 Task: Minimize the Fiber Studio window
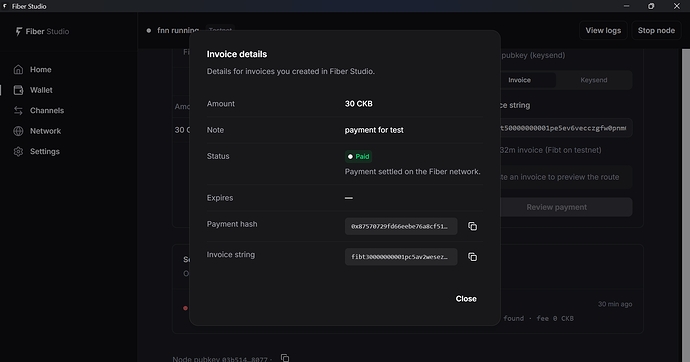[x=626, y=6]
